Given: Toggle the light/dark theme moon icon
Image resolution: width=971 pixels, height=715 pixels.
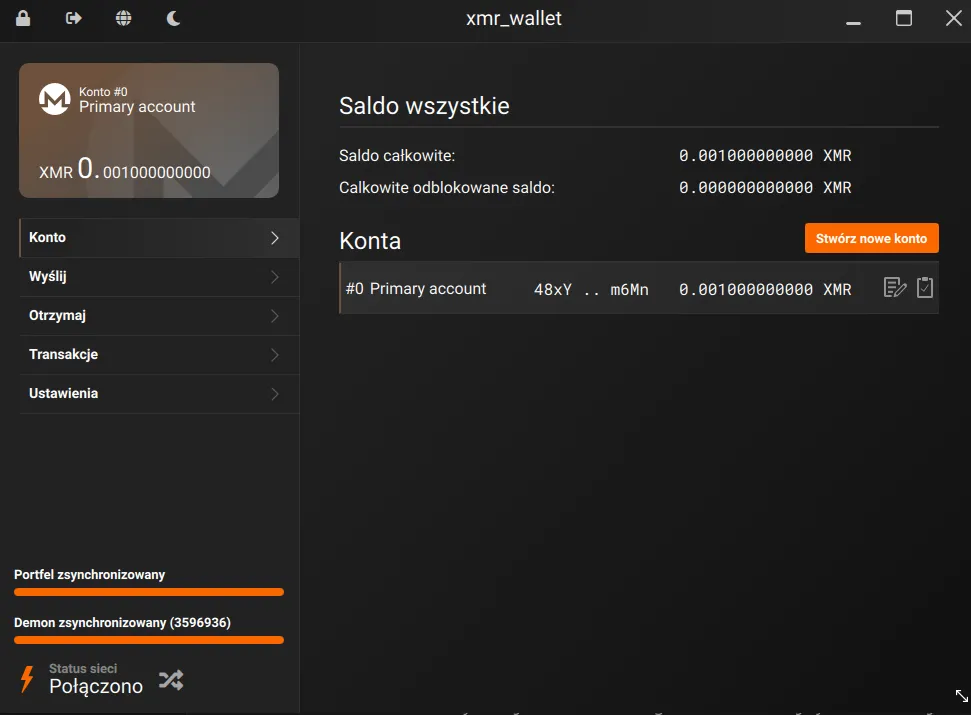Looking at the screenshot, I should click(173, 18).
